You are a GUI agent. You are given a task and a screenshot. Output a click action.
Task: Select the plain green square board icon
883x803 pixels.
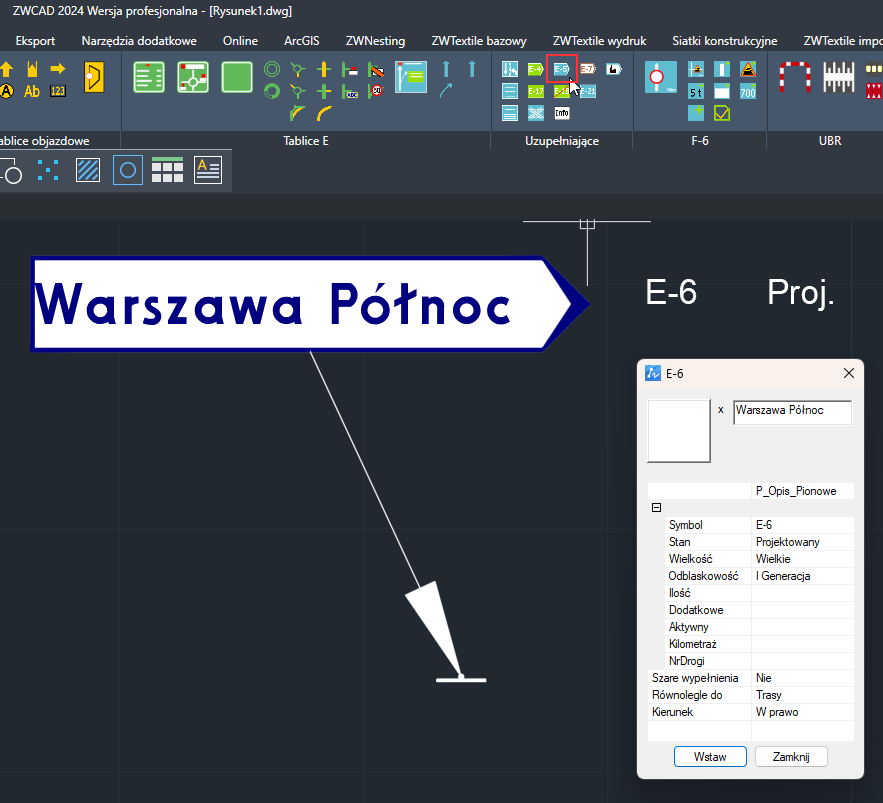tap(237, 78)
